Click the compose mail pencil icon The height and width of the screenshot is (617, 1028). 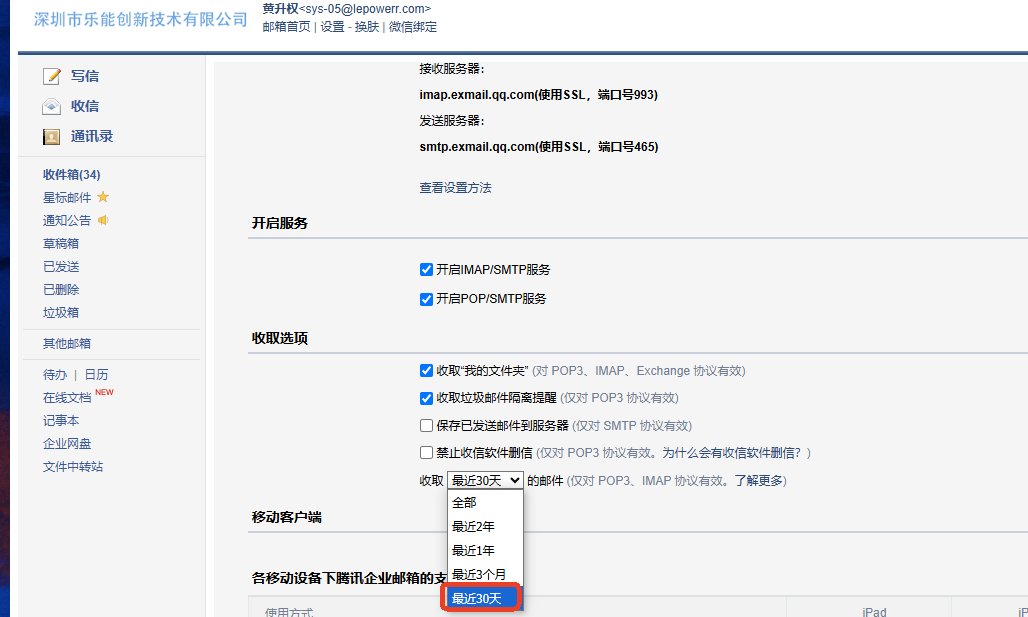point(52,76)
